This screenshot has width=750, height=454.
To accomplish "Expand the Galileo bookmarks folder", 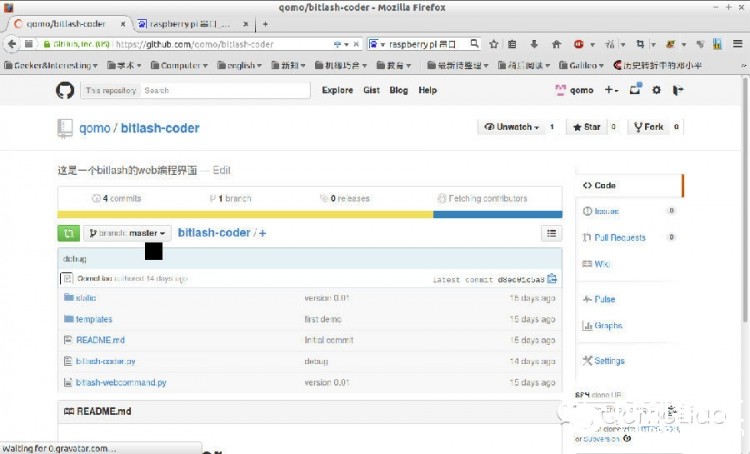I will click(x=581, y=65).
